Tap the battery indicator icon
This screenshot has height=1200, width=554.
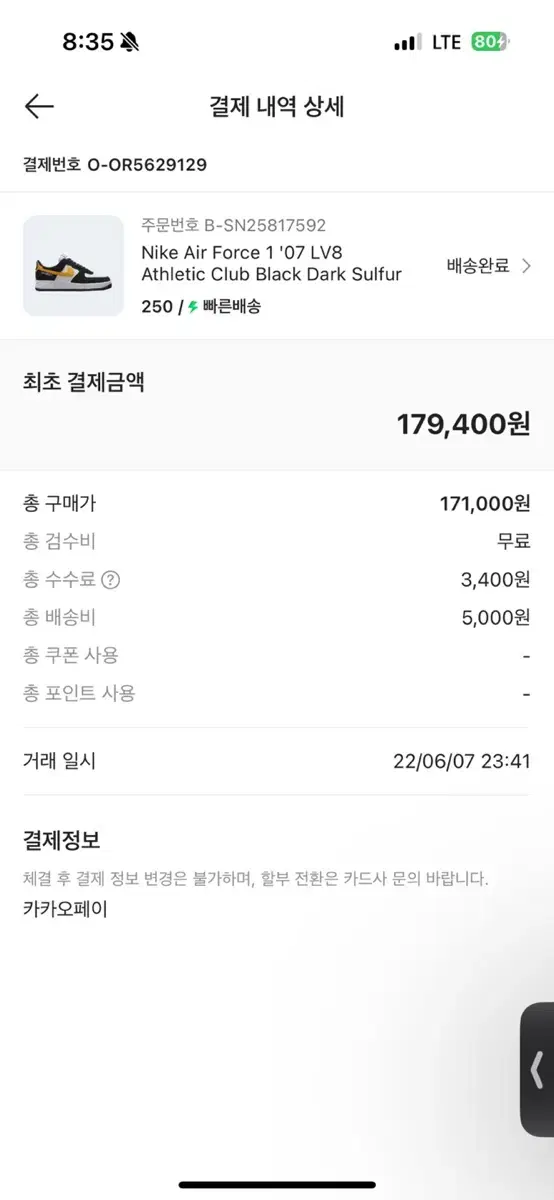490,42
